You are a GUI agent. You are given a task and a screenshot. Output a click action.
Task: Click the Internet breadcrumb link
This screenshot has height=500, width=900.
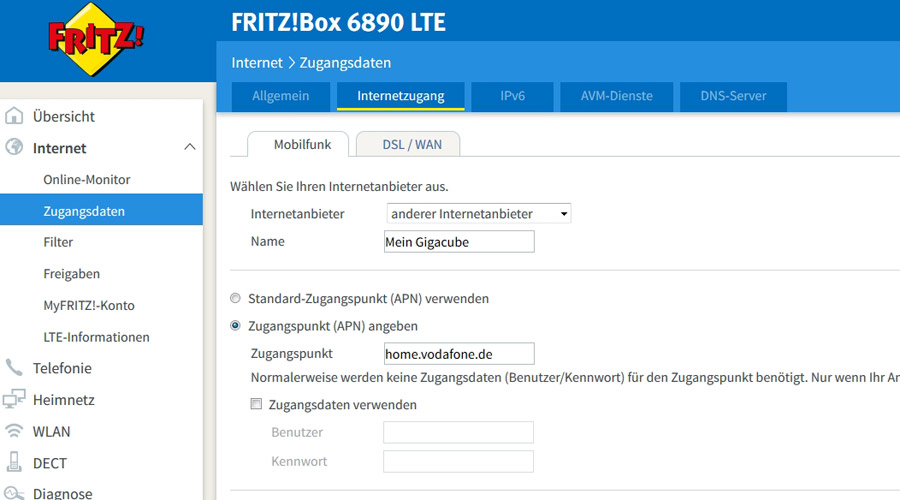(257, 63)
